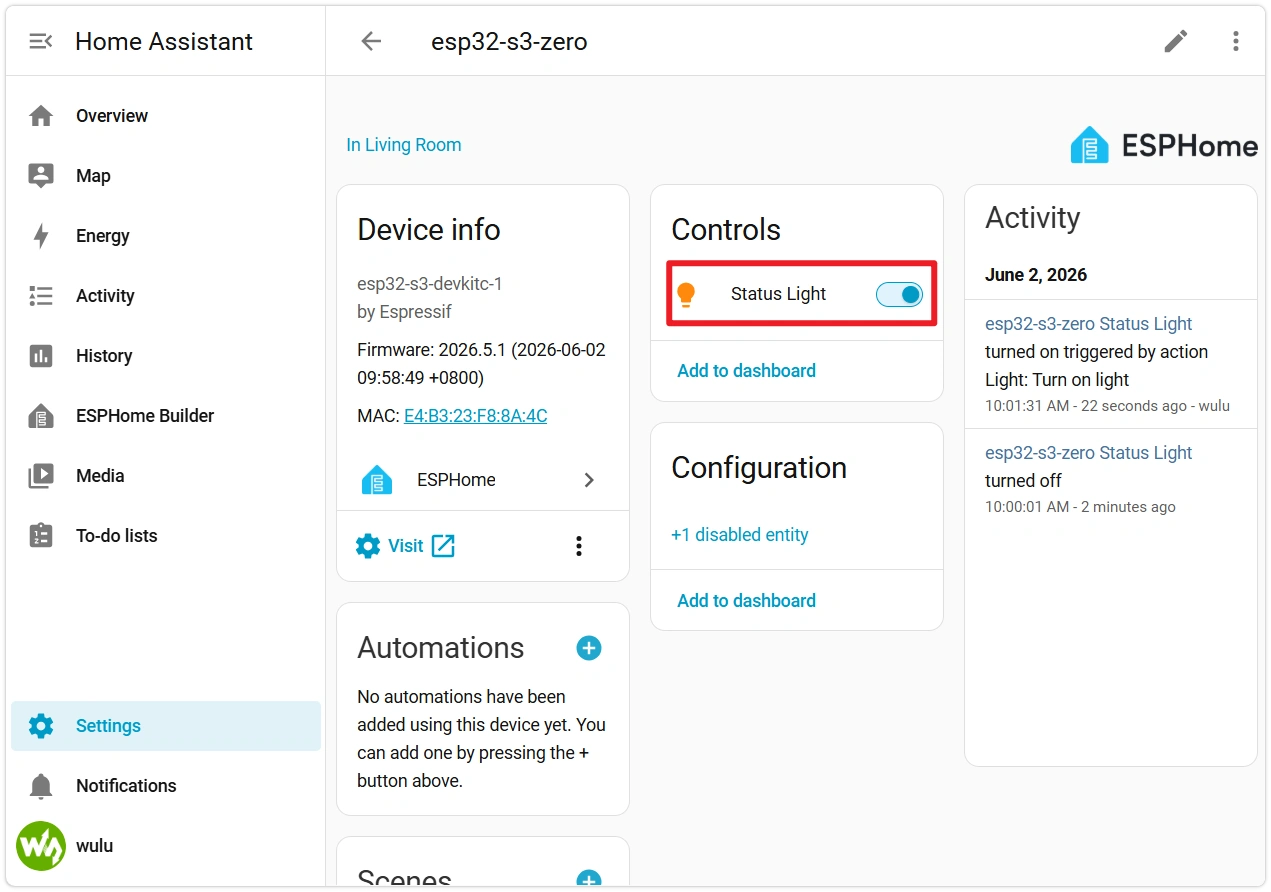
Task: Click the Map person-pin icon
Action: coord(41,176)
